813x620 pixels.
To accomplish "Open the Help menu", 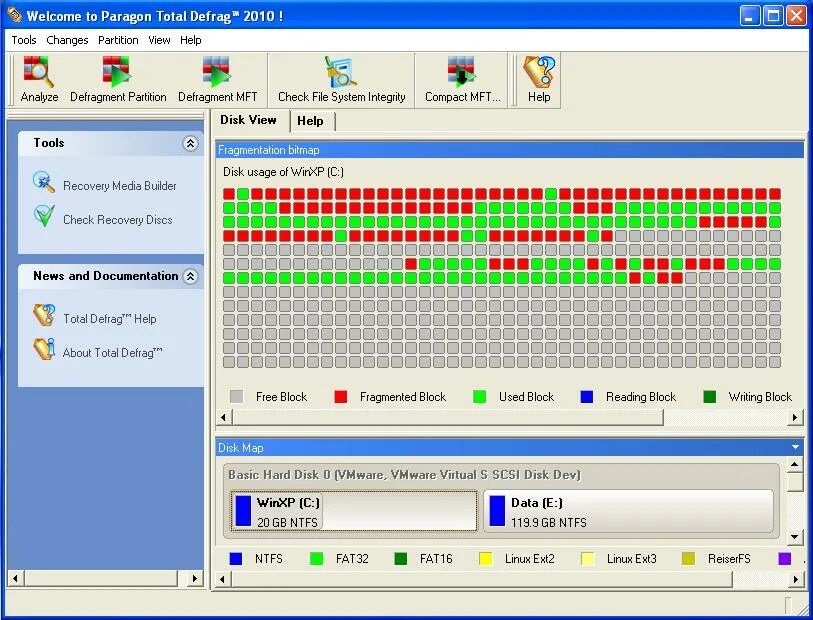I will pyautogui.click(x=191, y=40).
